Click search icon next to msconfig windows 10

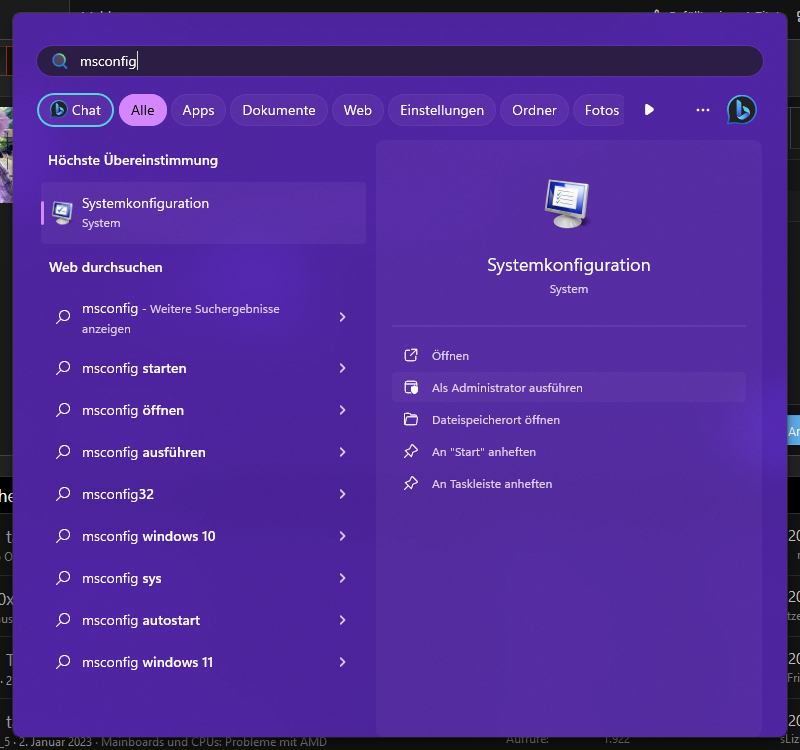click(63, 536)
